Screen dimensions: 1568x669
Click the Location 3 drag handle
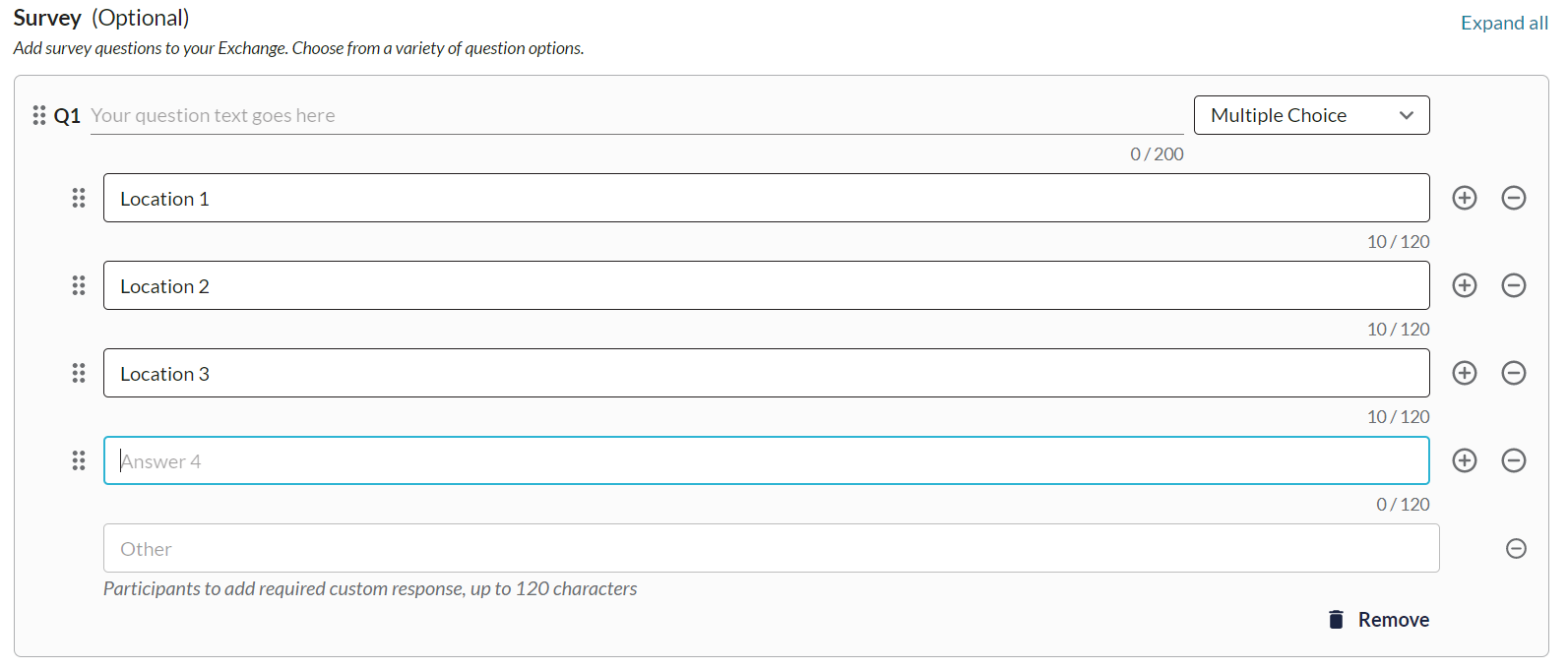click(x=79, y=373)
